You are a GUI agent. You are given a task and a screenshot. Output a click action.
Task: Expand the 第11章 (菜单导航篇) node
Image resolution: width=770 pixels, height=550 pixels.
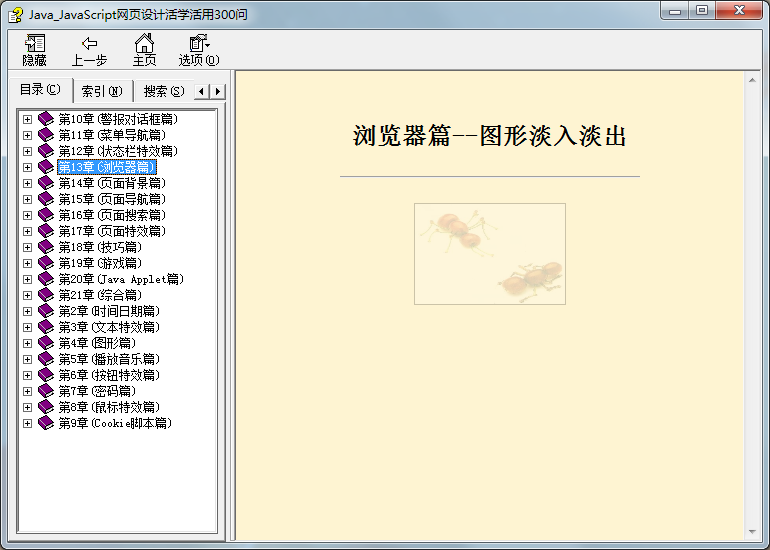pyautogui.click(x=28, y=135)
